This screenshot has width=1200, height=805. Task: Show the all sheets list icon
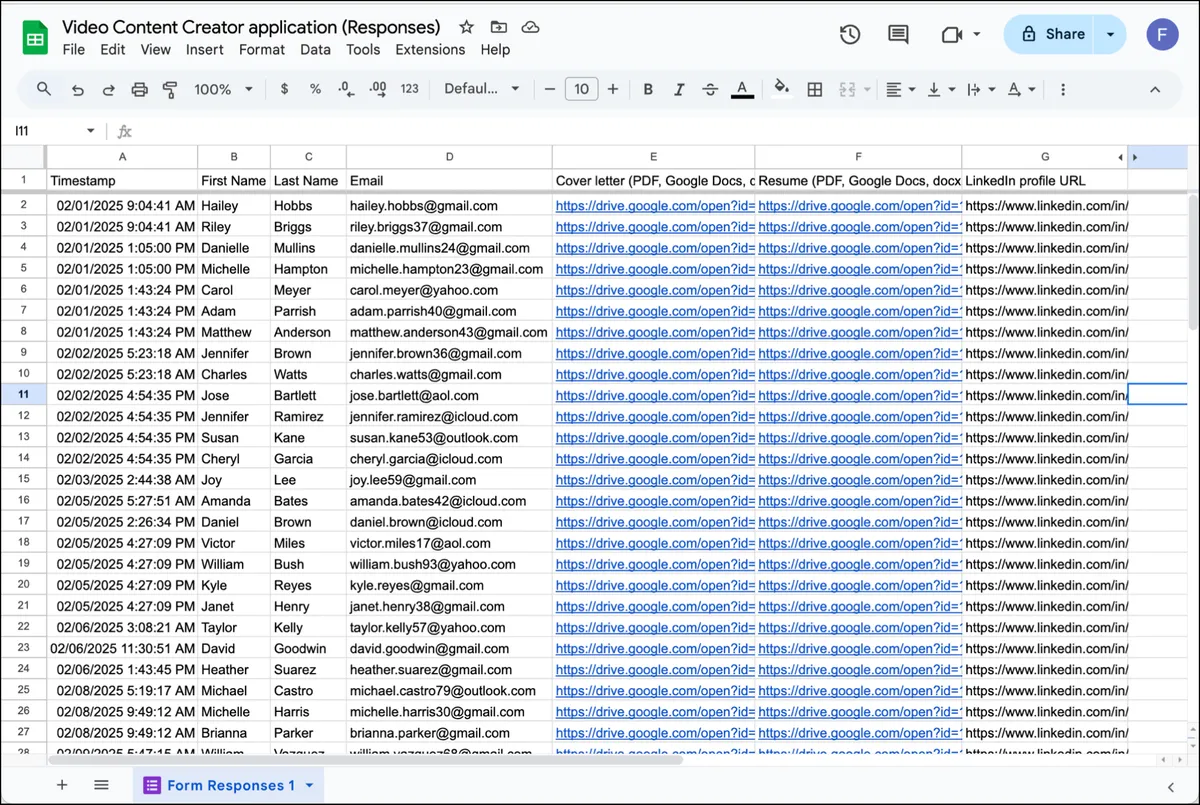pyautogui.click(x=101, y=785)
